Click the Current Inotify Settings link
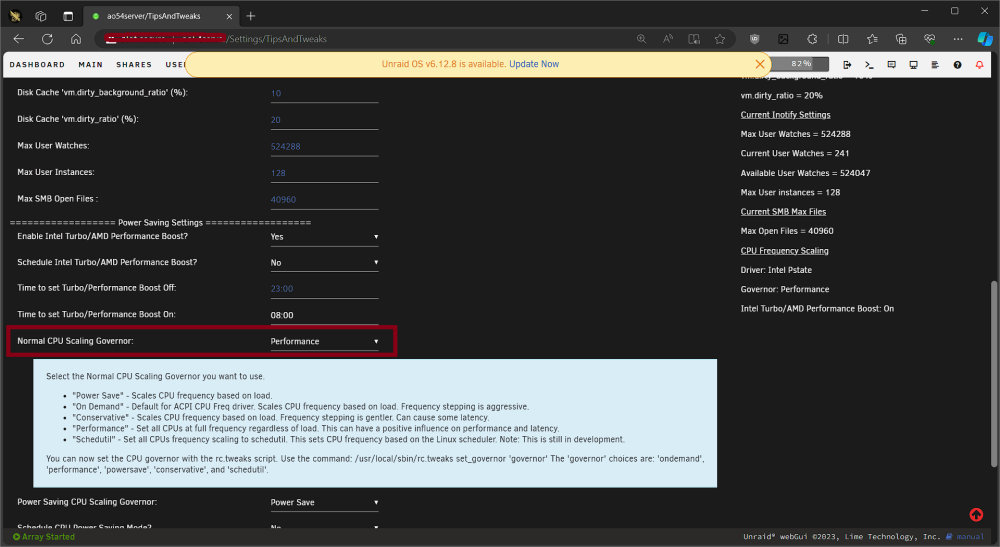Viewport: 1000px width, 547px height. pyautogui.click(x=785, y=115)
